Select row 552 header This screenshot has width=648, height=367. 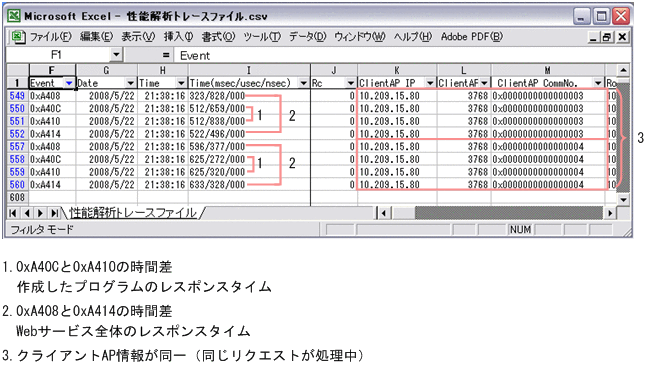coord(17,134)
